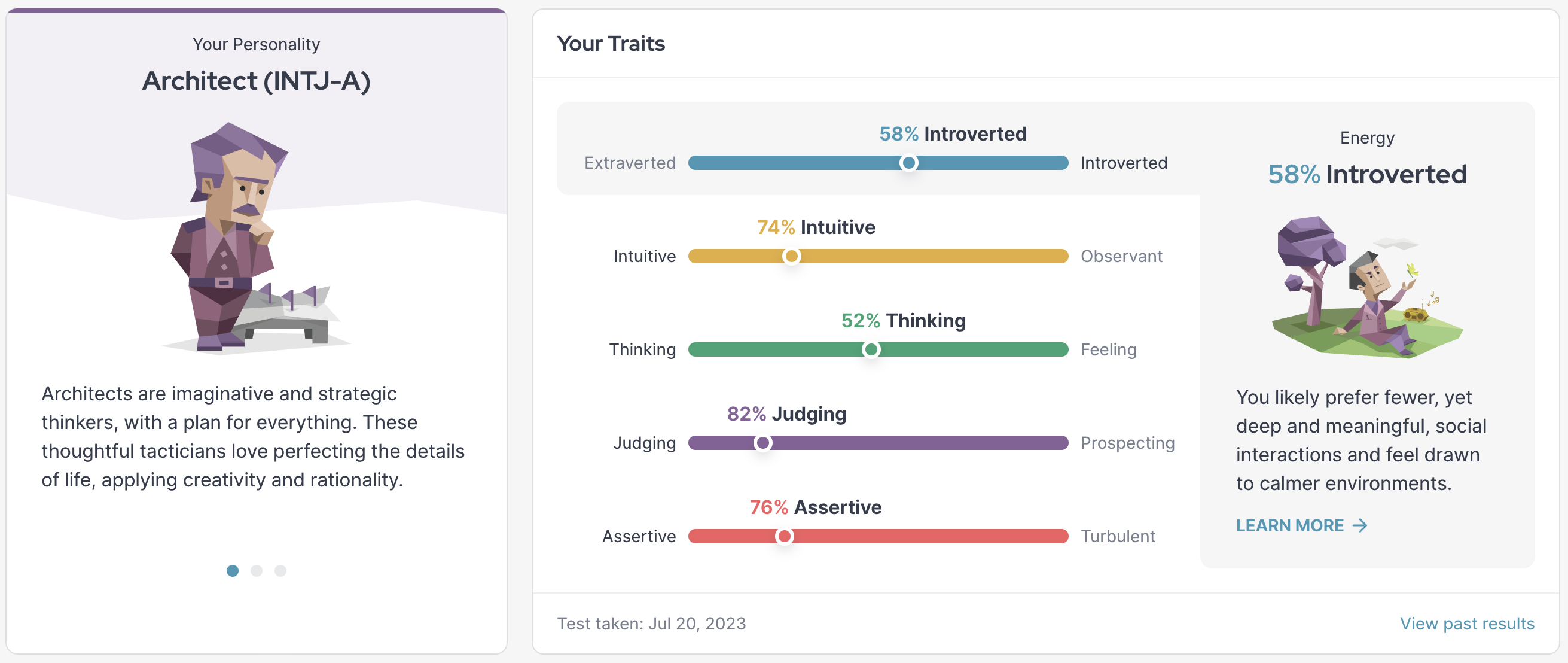Click the active first carousel dot
The width and height of the screenshot is (1568, 663).
(x=233, y=571)
